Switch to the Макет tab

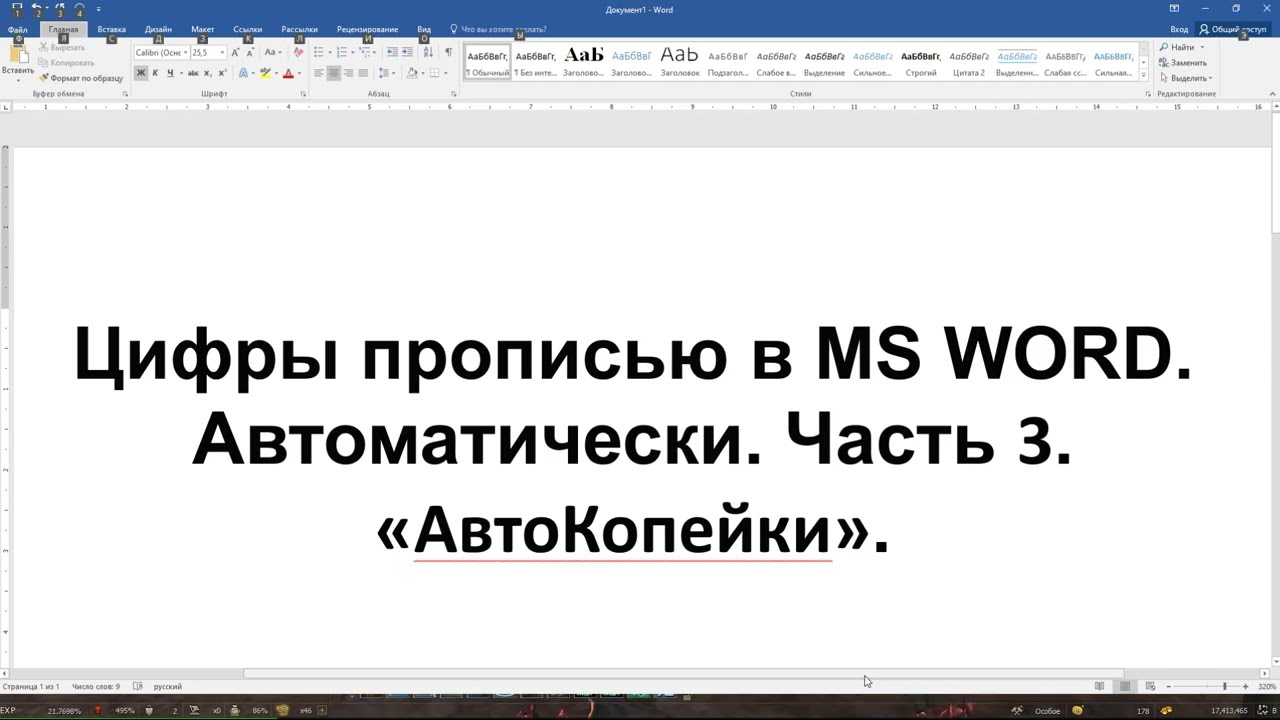[x=202, y=29]
